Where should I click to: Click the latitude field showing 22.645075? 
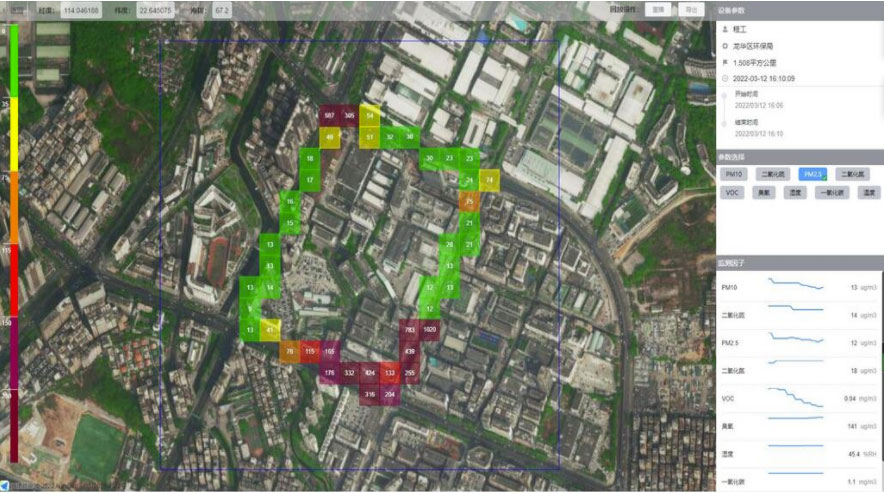(x=155, y=9)
